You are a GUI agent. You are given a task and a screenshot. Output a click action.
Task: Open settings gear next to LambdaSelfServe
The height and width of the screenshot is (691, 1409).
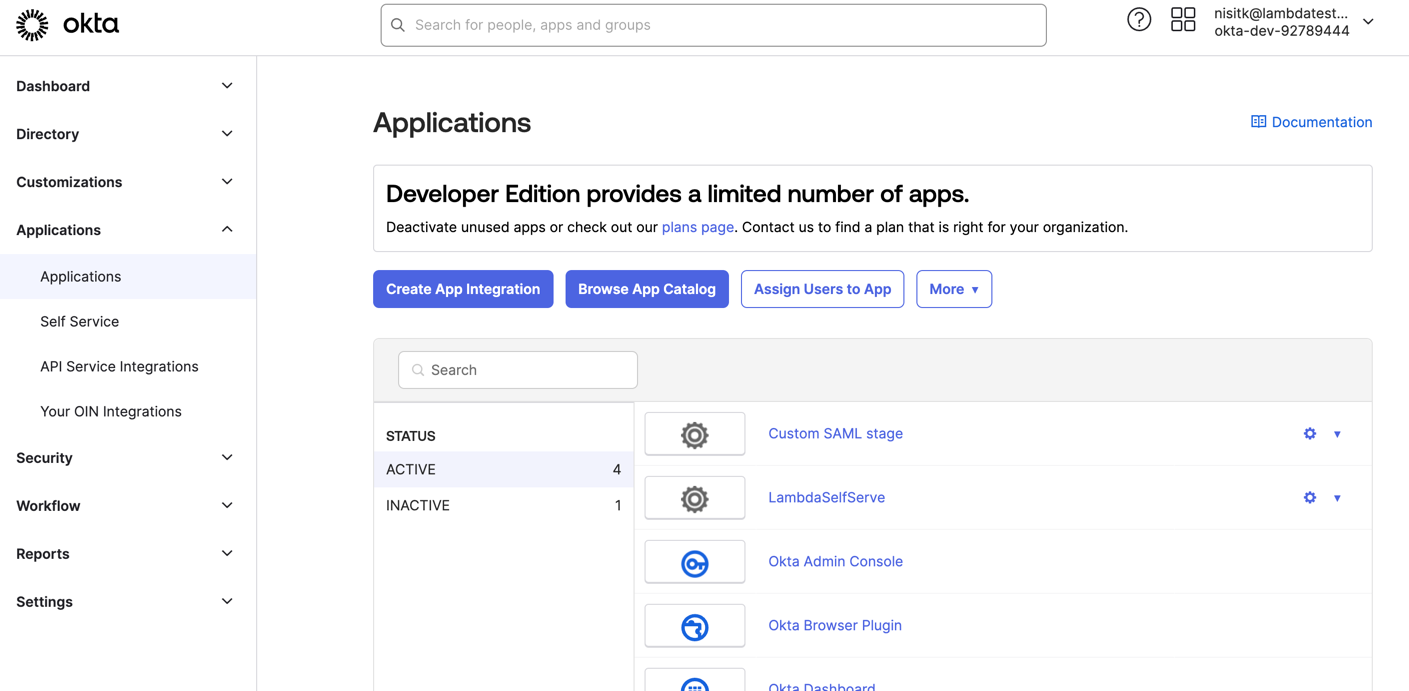pyautogui.click(x=1310, y=497)
